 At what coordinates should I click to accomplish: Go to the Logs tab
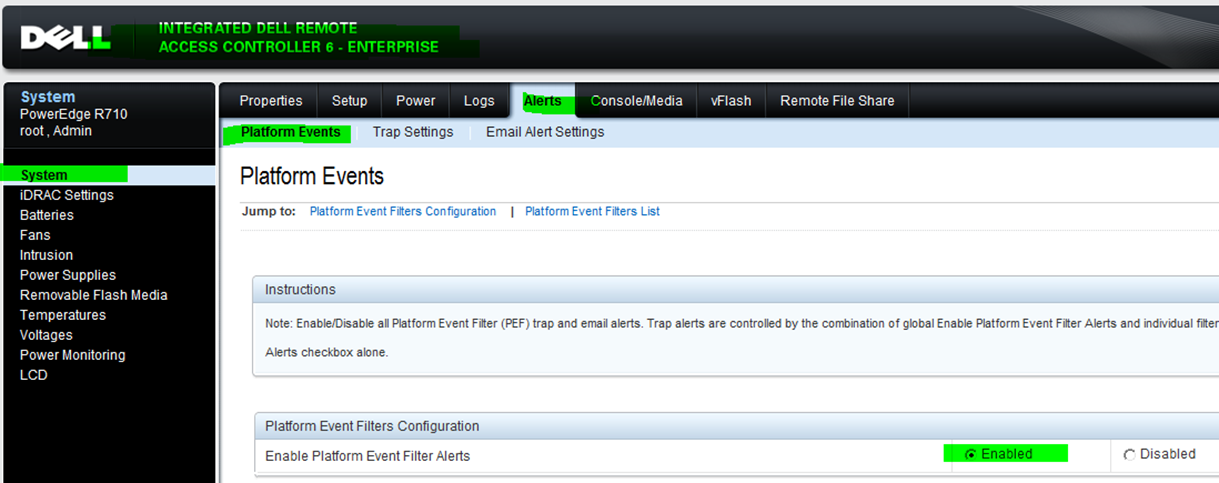(479, 101)
